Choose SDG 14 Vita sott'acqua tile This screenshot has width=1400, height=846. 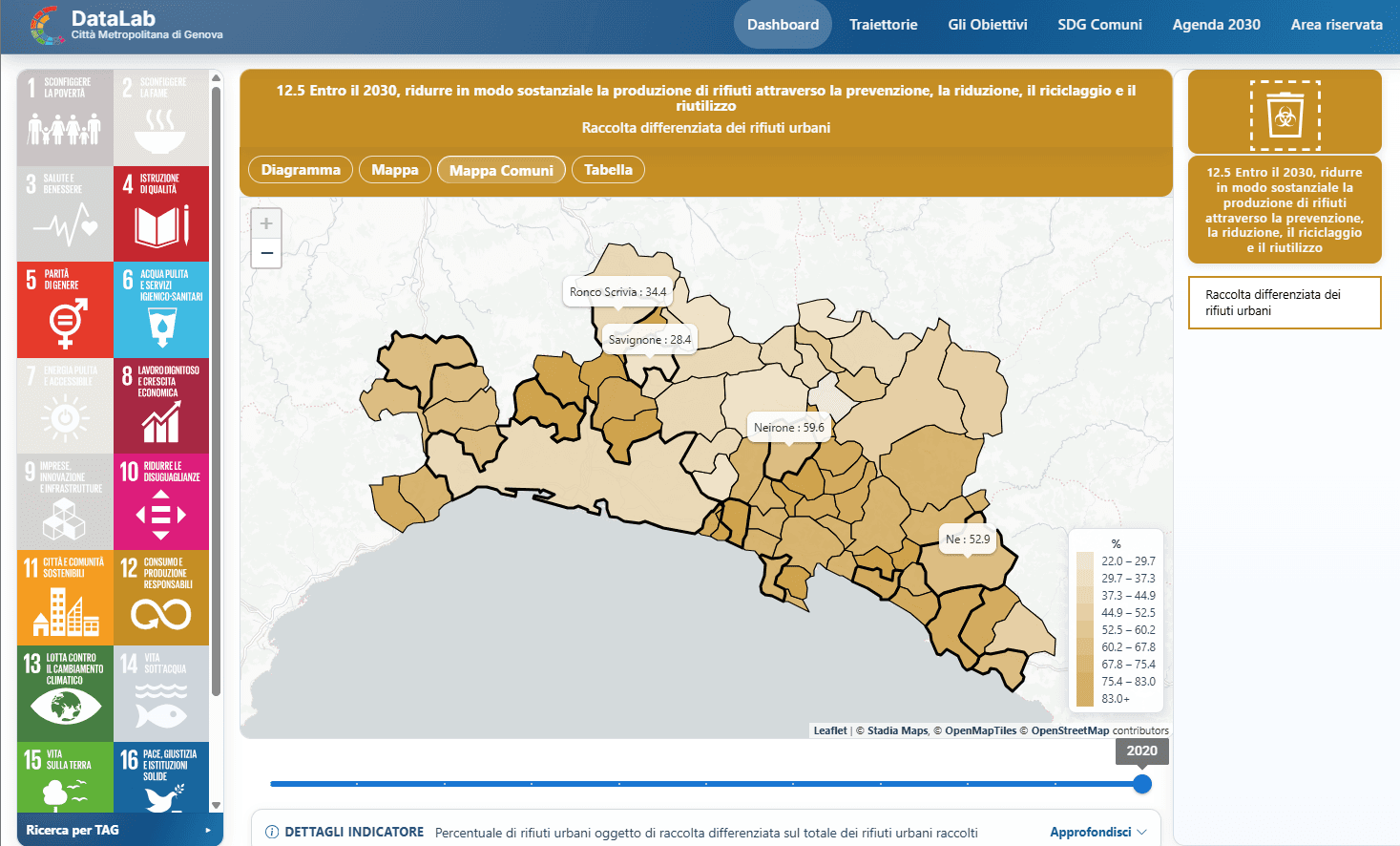(161, 694)
